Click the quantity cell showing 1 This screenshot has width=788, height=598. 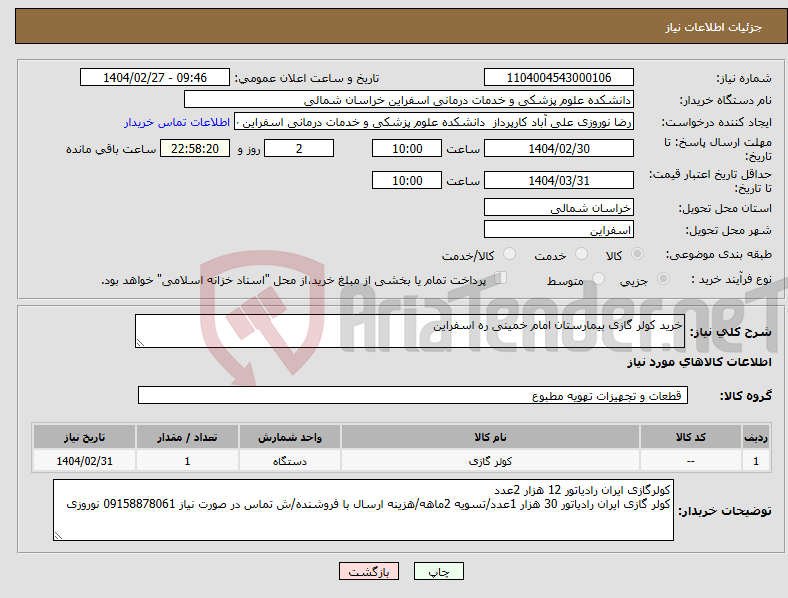(x=187, y=461)
